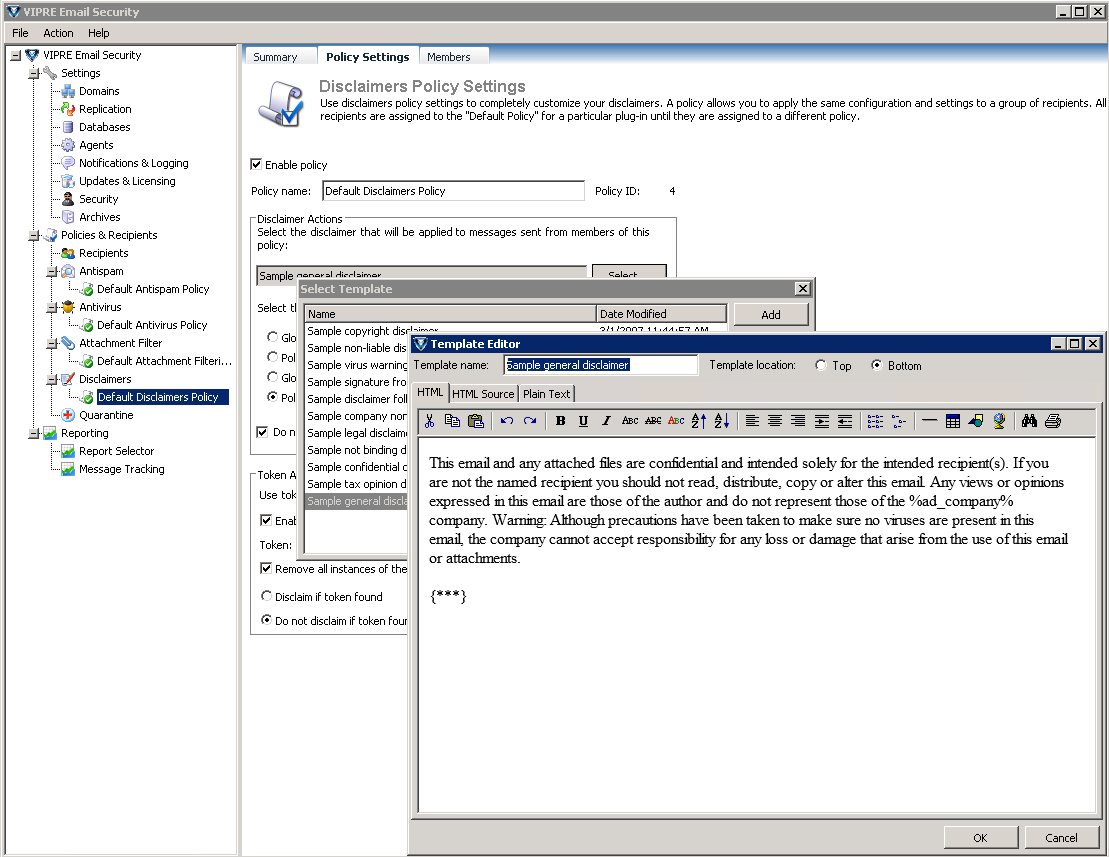Select Disclaim if token found
Image resolution: width=1109 pixels, height=857 pixels.
(266, 596)
